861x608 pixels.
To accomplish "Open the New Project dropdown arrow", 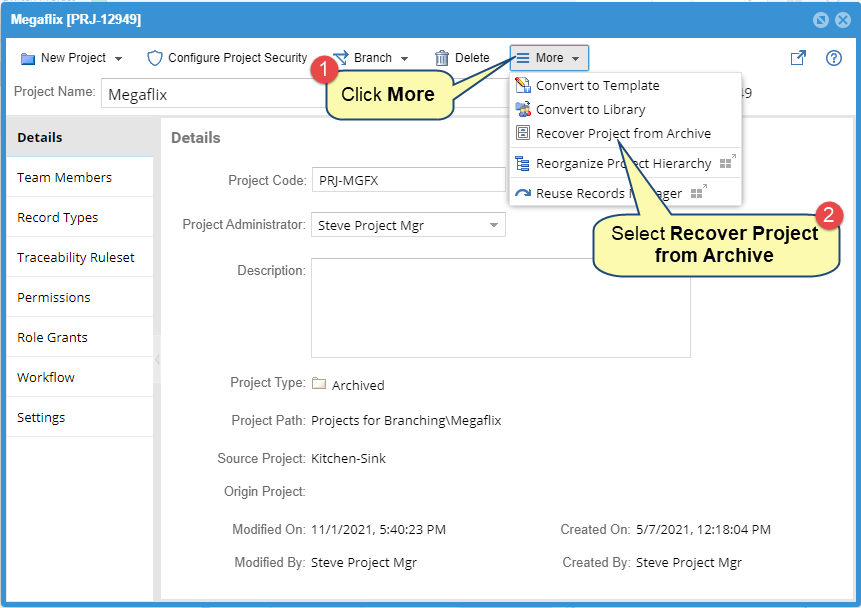I will tap(118, 59).
